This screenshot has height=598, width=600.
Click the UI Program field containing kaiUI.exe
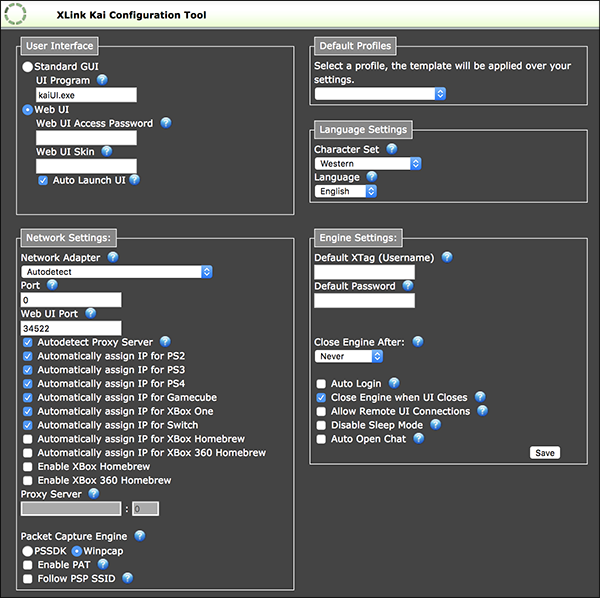(x=86, y=95)
